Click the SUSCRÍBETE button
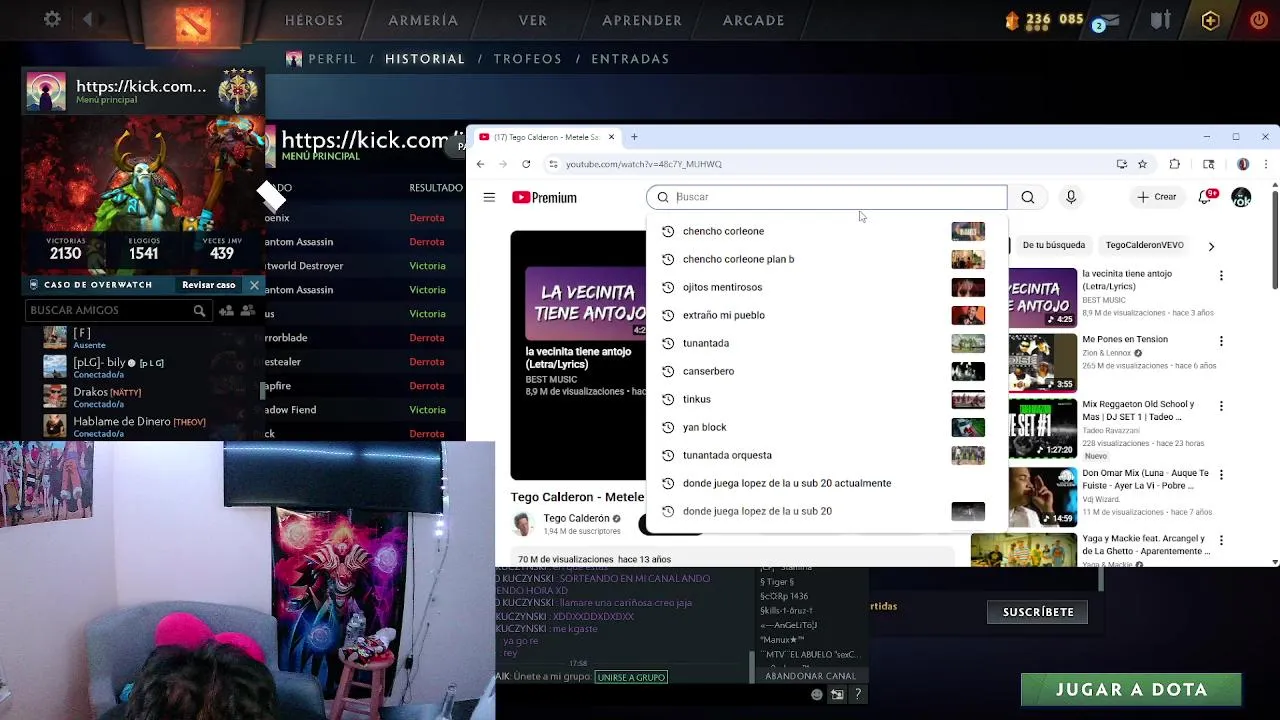 coord(1038,612)
